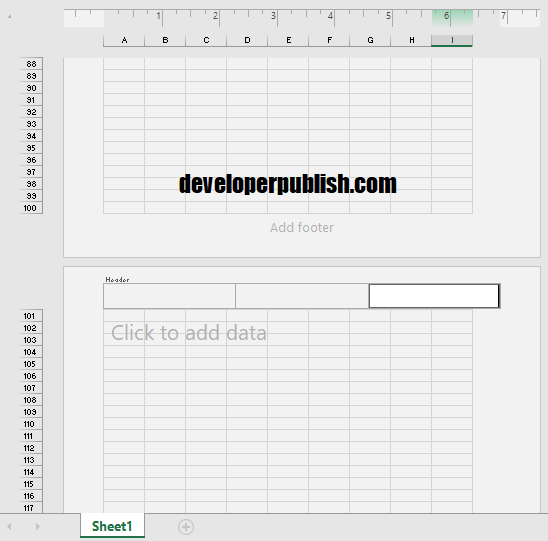Select column I header

click(452, 40)
